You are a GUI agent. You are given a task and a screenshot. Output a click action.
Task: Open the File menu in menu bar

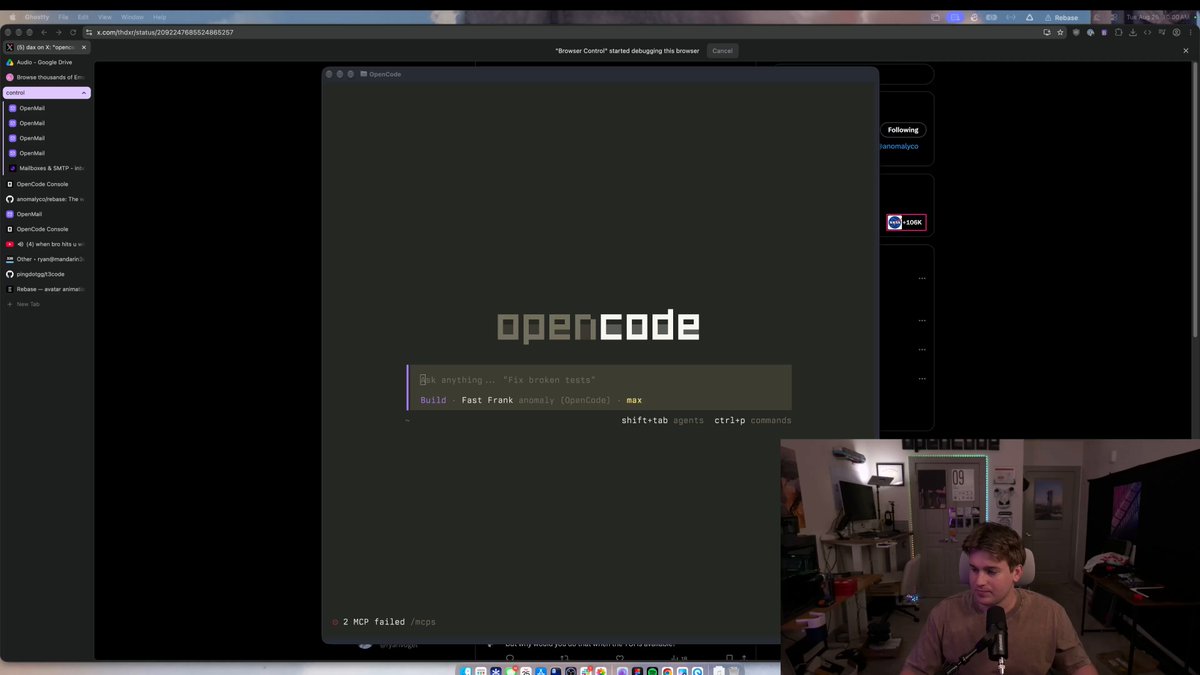tap(63, 17)
